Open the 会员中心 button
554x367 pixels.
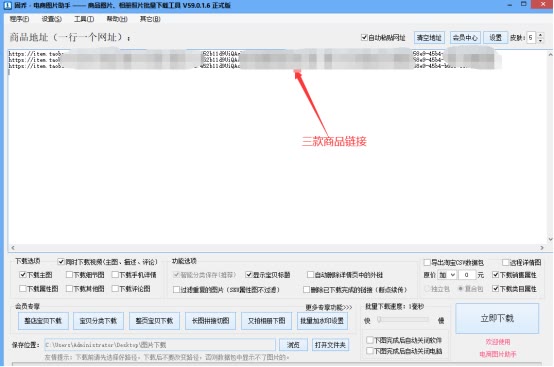(x=465, y=37)
